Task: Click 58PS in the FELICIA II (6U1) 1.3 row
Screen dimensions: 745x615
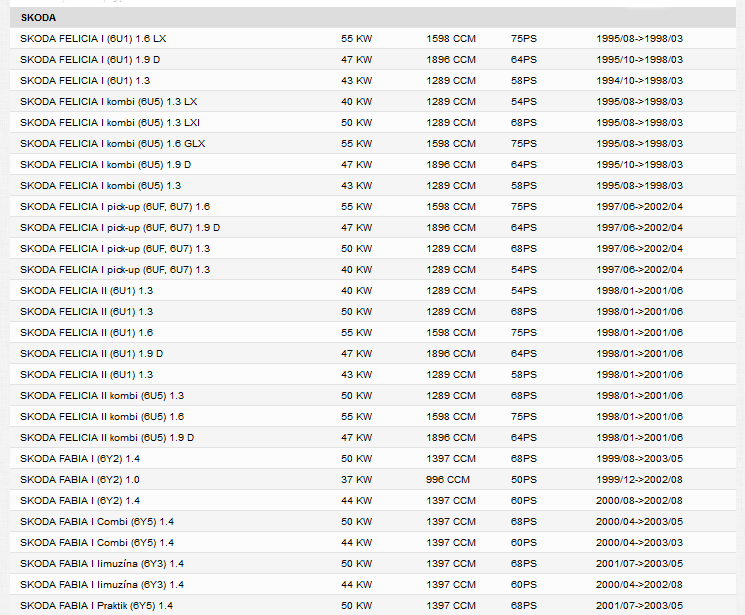Action: (524, 375)
